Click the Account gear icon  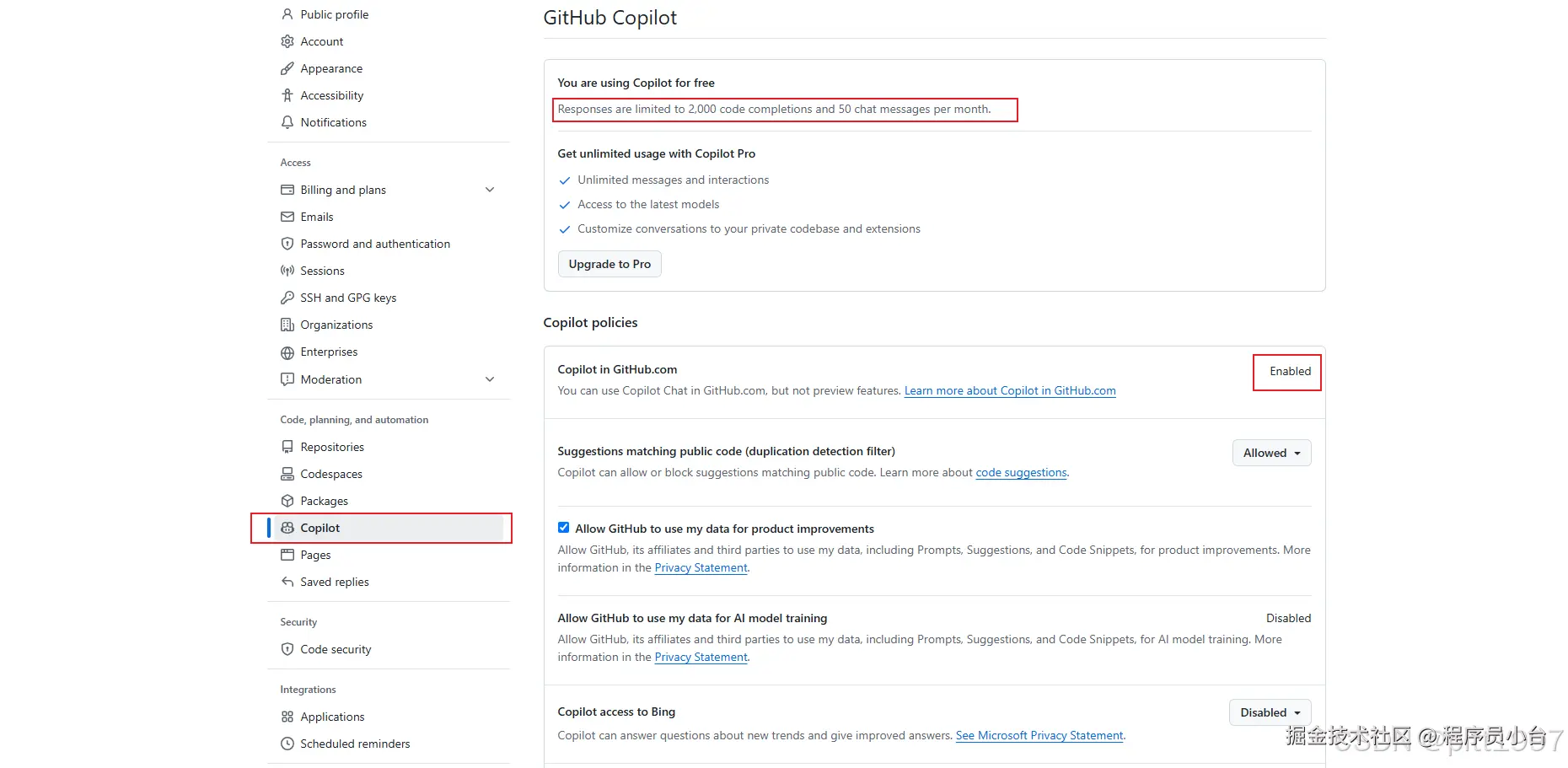point(287,41)
